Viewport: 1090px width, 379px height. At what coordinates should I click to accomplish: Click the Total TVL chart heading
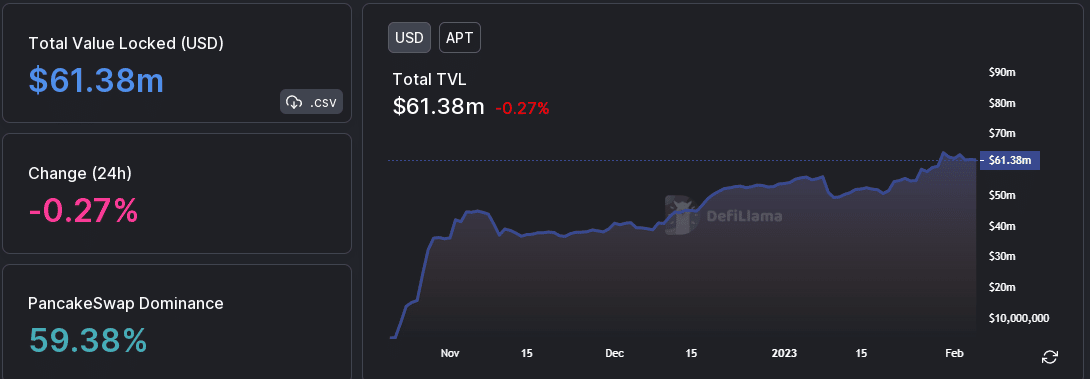[x=429, y=79]
